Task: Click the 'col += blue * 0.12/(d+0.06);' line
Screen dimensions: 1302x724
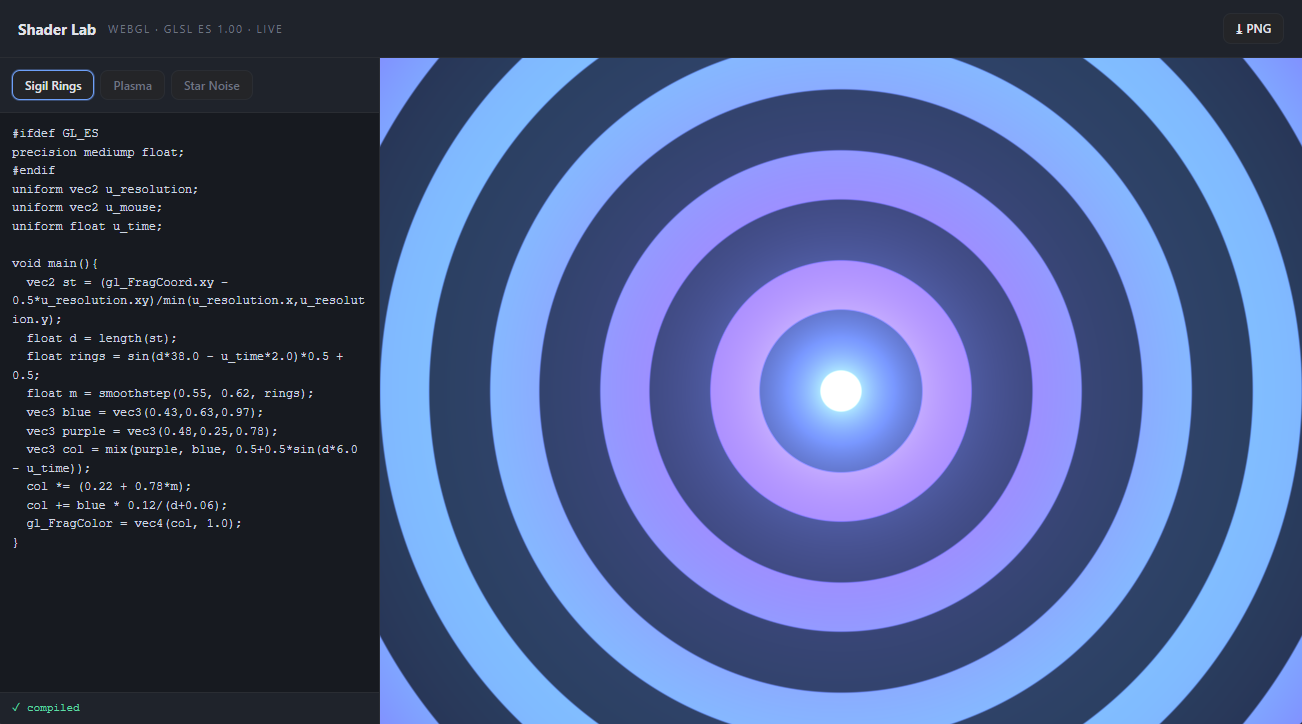Action: (127, 505)
